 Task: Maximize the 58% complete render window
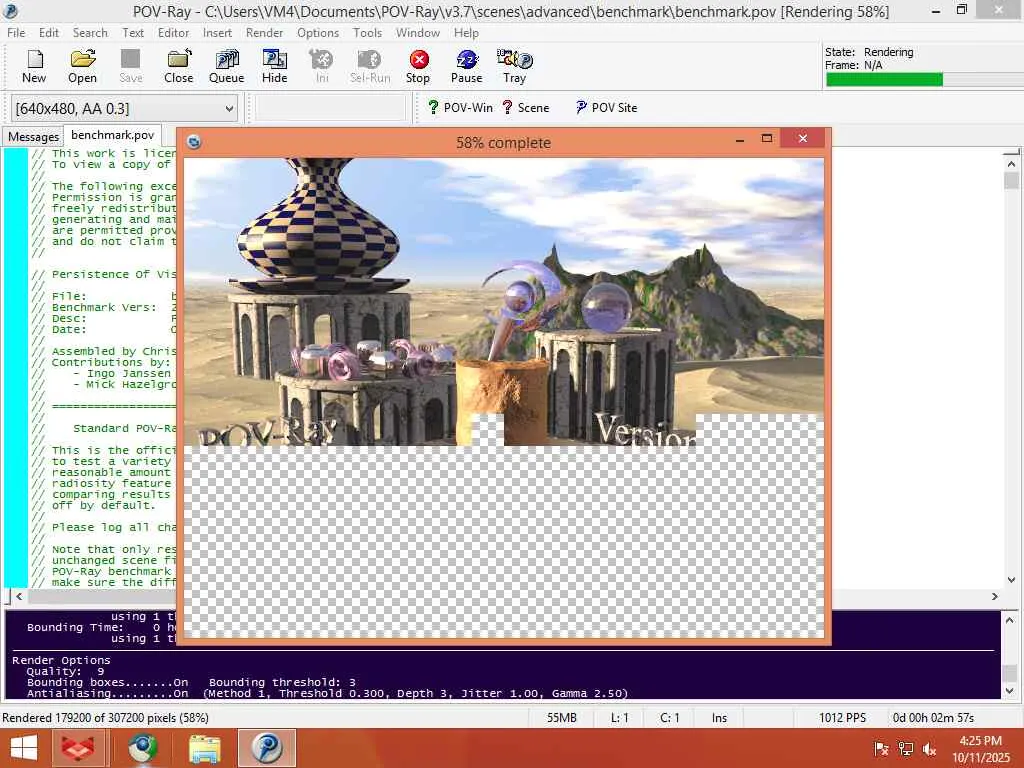point(767,138)
